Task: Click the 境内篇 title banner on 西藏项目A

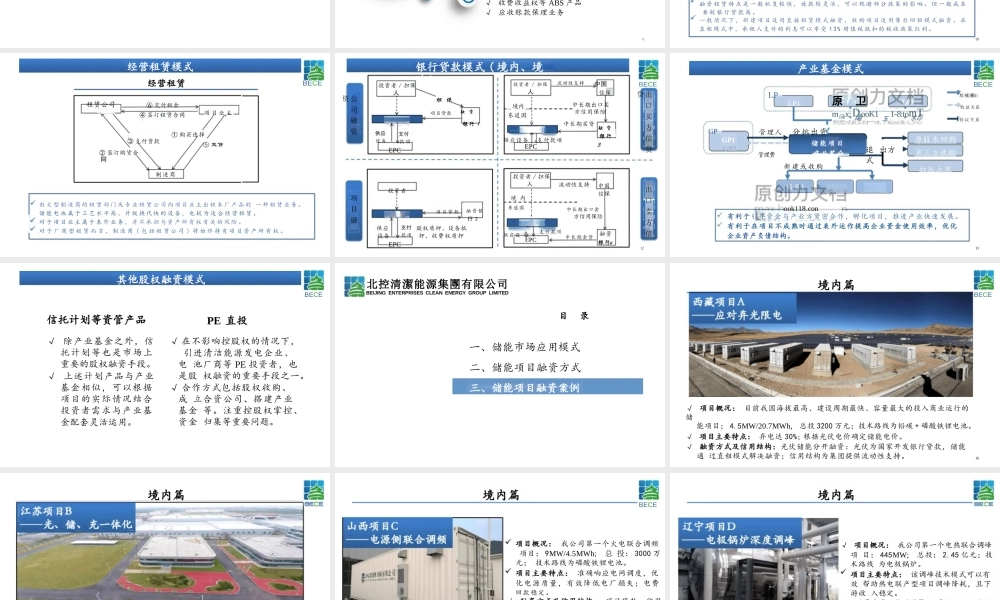Action: click(x=835, y=285)
